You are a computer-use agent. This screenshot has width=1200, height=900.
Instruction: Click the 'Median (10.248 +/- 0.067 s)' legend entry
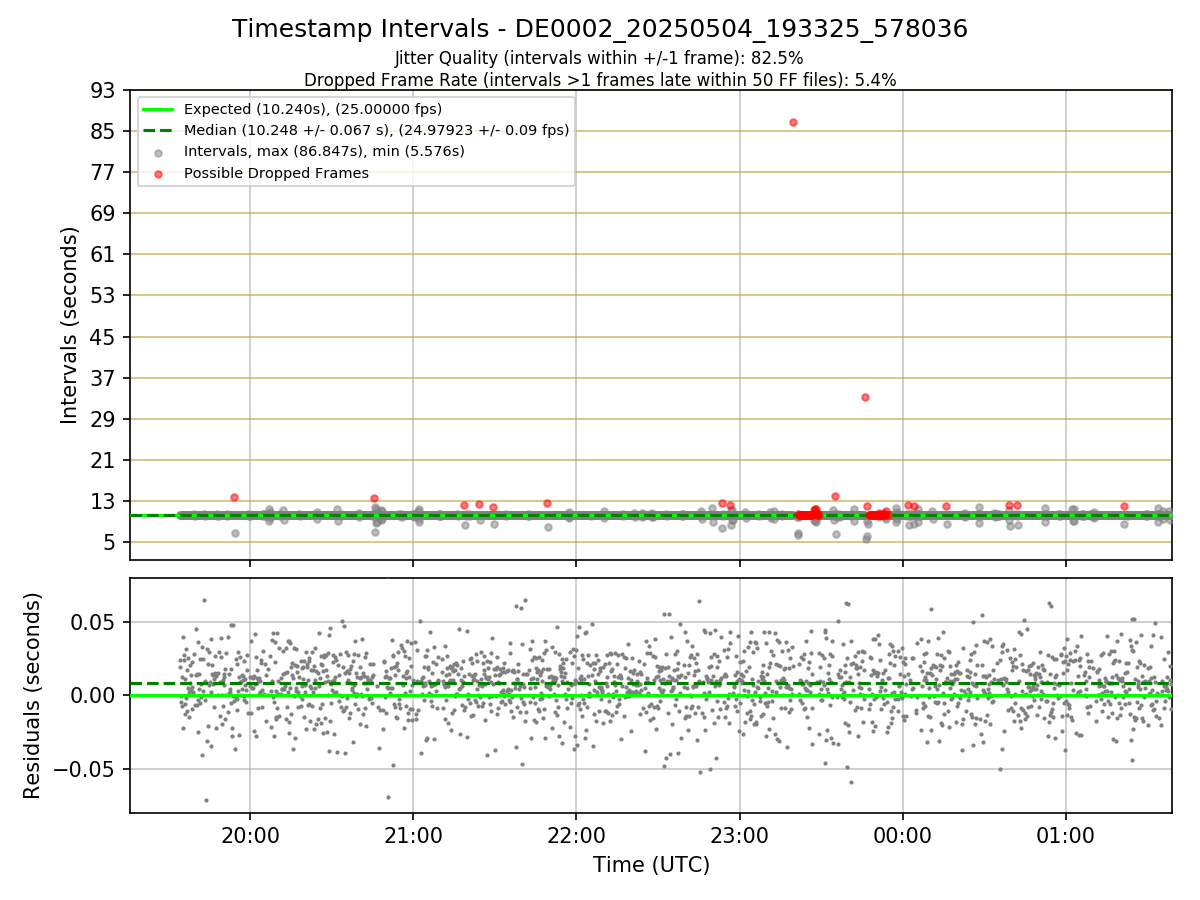[376, 130]
